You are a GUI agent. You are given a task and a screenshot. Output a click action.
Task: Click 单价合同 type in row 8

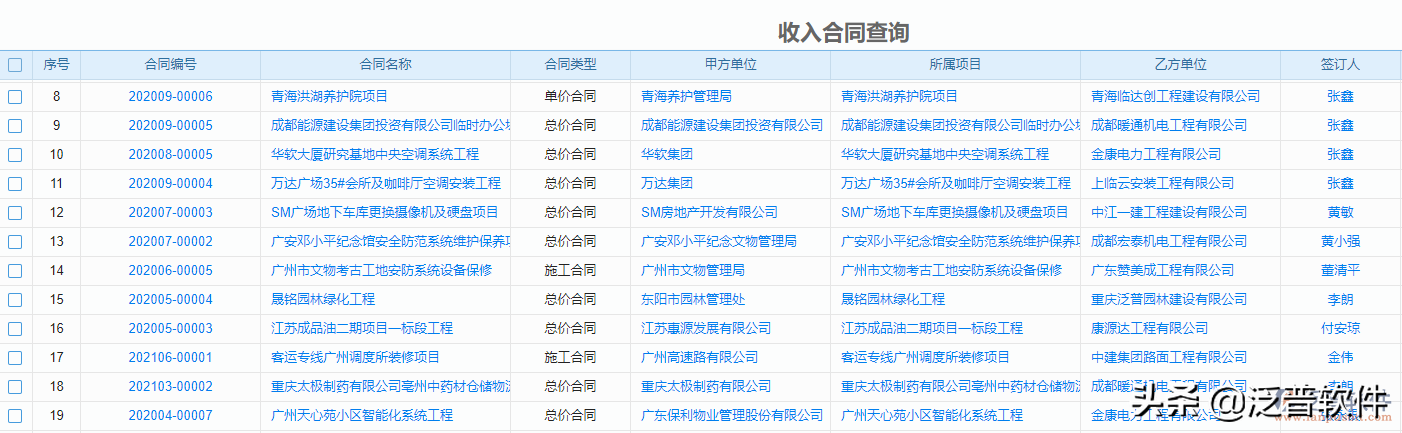[570, 97]
